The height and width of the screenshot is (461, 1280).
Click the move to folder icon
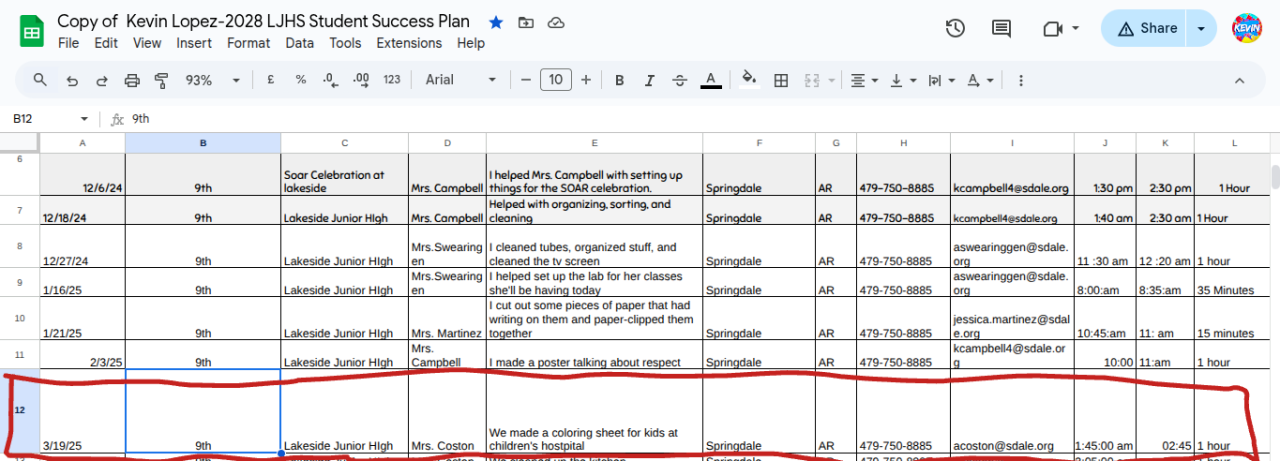pyautogui.click(x=526, y=22)
